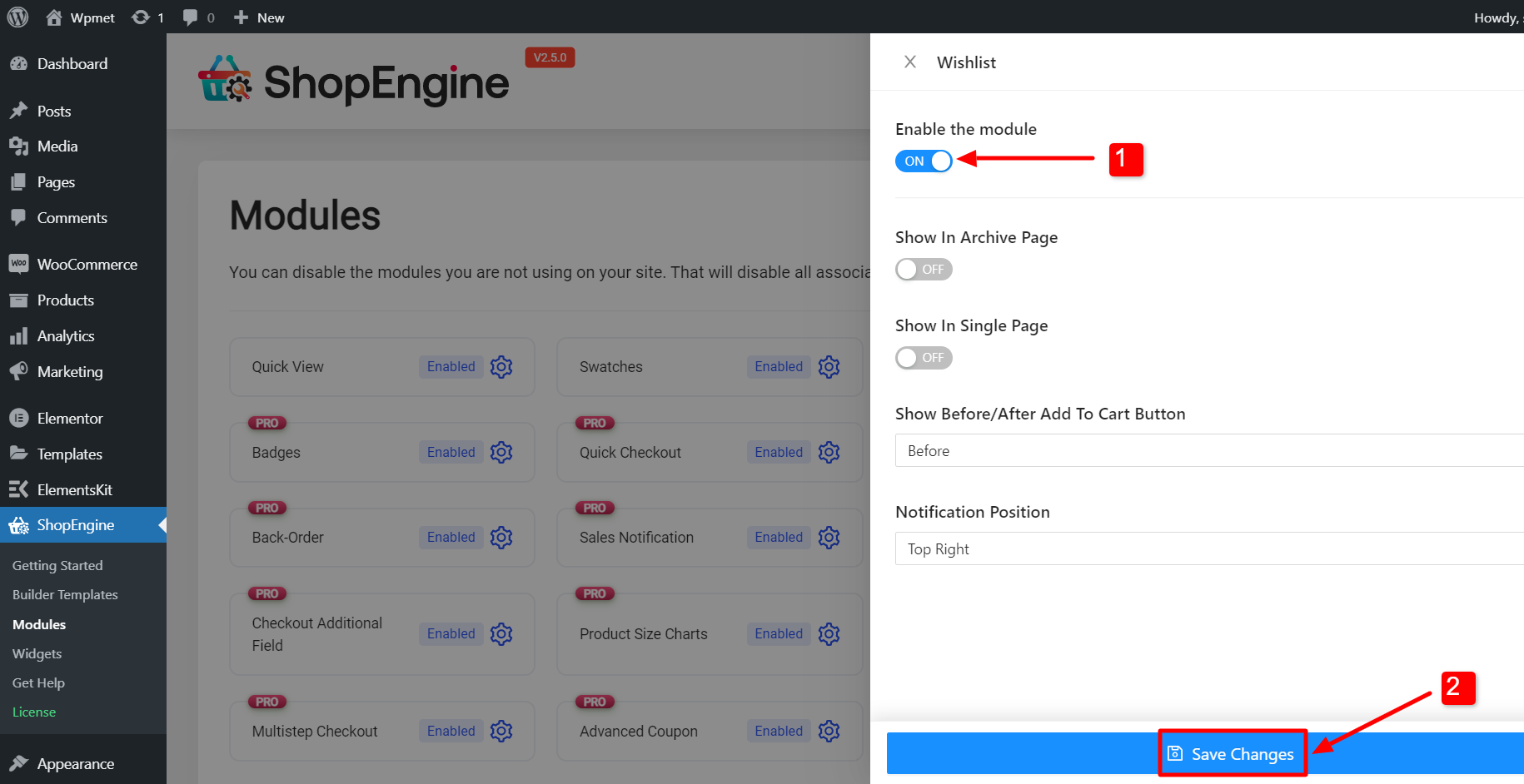Open Badges module settings gear
1524x784 pixels.
pos(501,452)
